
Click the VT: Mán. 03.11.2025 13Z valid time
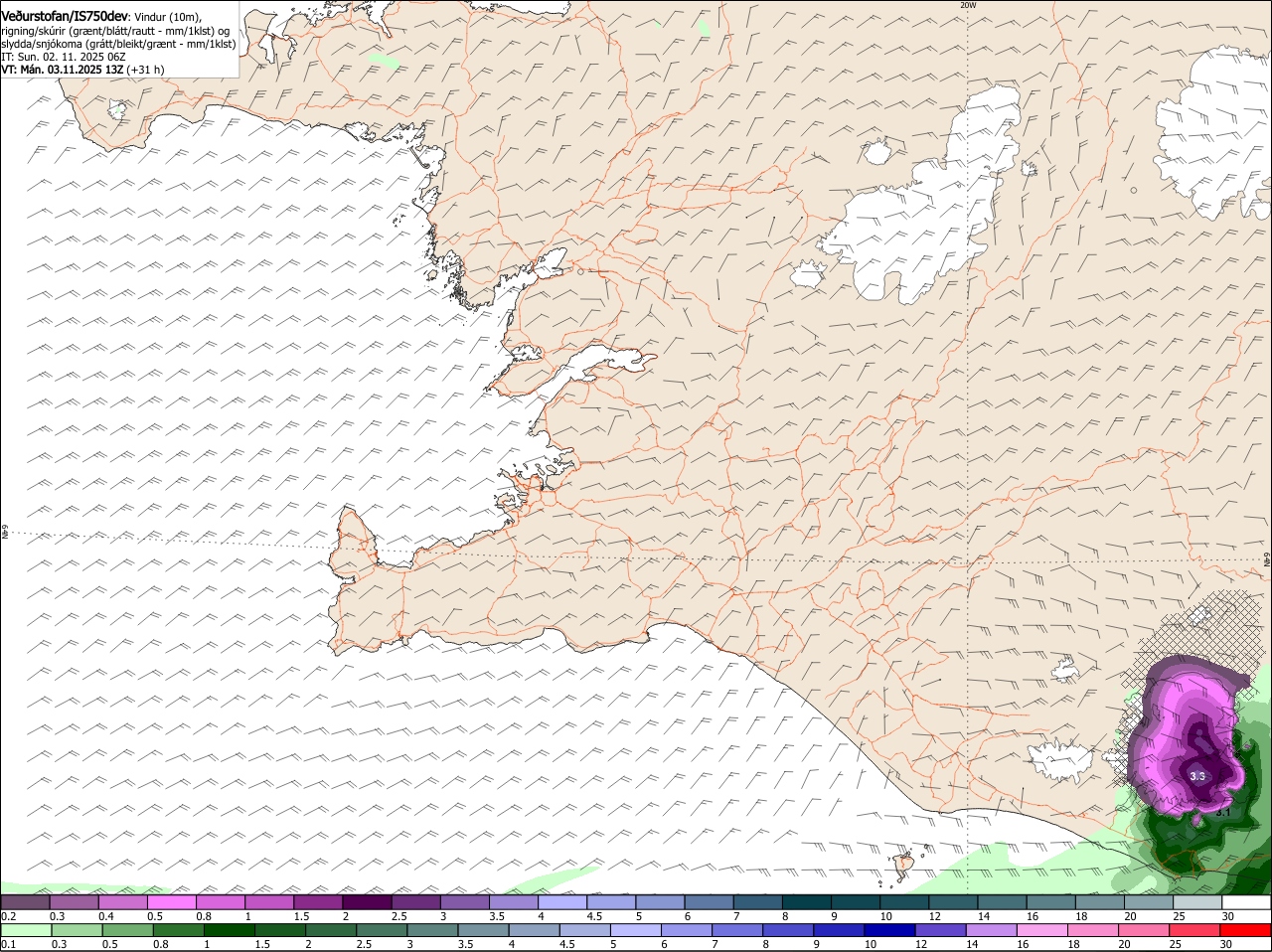(62, 70)
